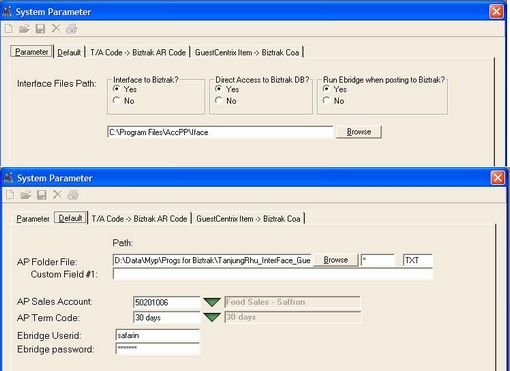Click Open folder icon in upper window toolbar
Screen dimensions: 510x371
pyautogui.click(x=24, y=29)
